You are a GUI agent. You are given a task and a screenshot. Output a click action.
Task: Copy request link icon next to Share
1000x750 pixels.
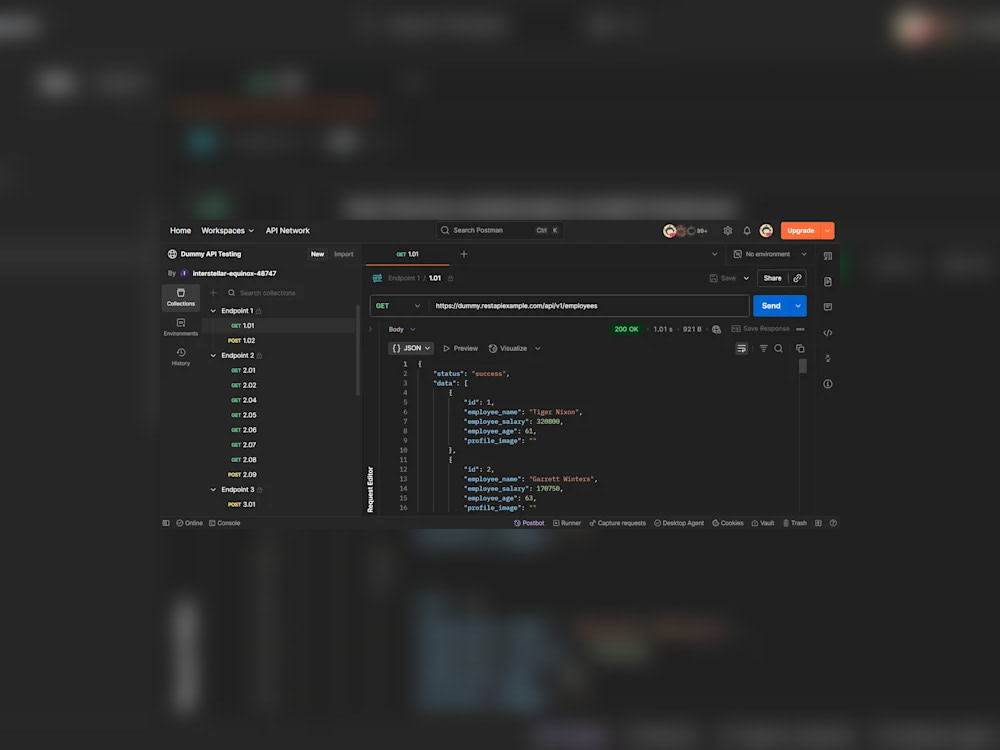(x=797, y=278)
